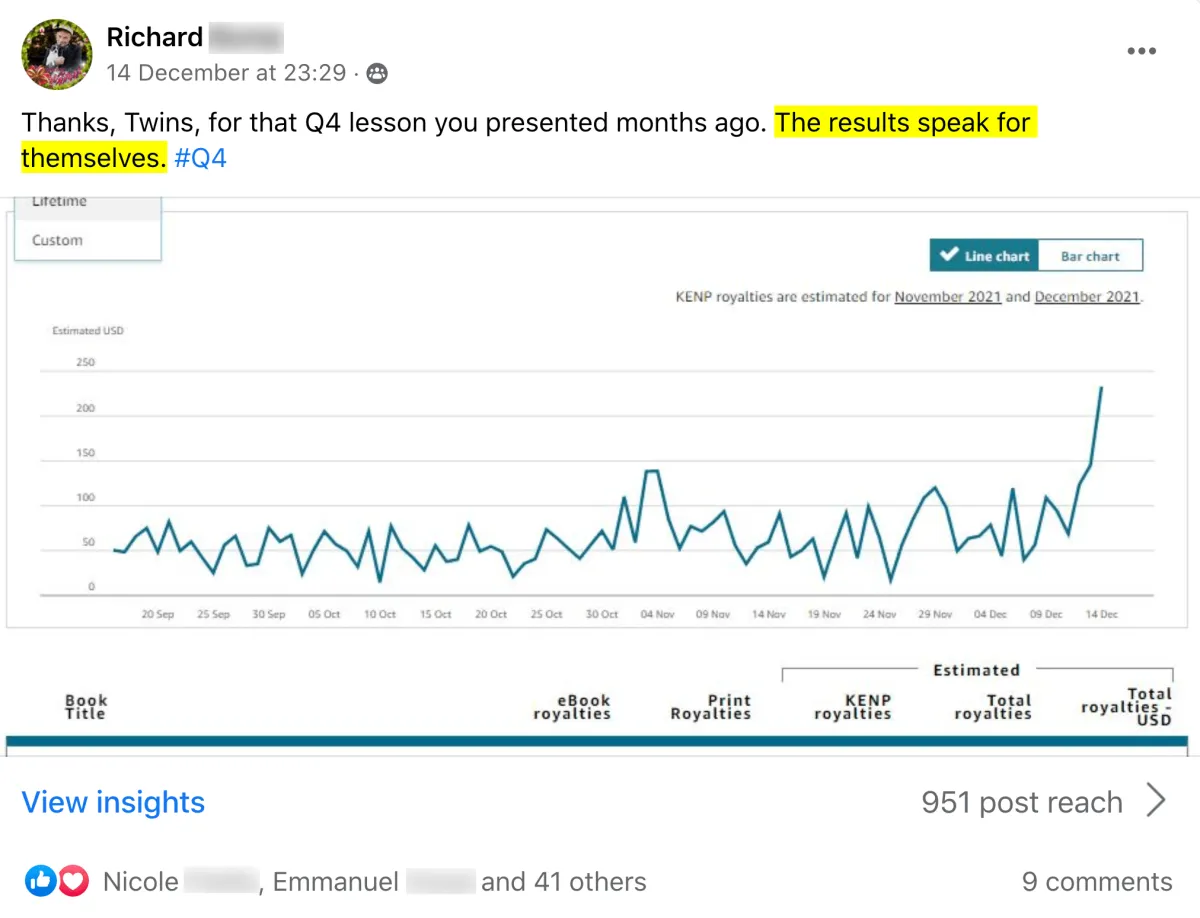Viewport: 1200px width, 918px height.
Task: Open the three-dot post options menu
Action: point(1141,51)
